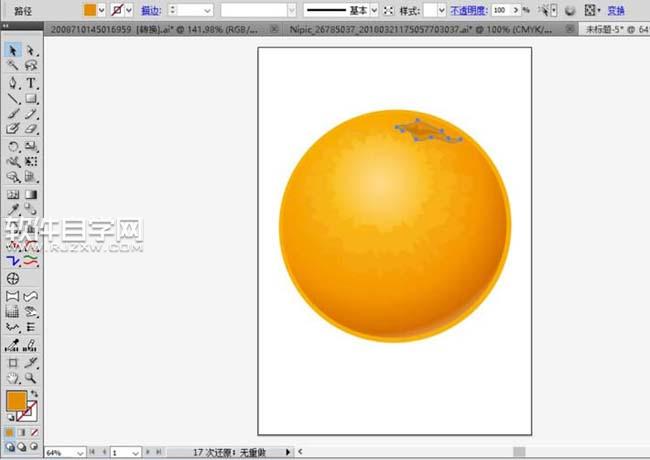This screenshot has width=650, height=460.
Task: Choose the Rectangle shape tool
Action: tap(31, 99)
